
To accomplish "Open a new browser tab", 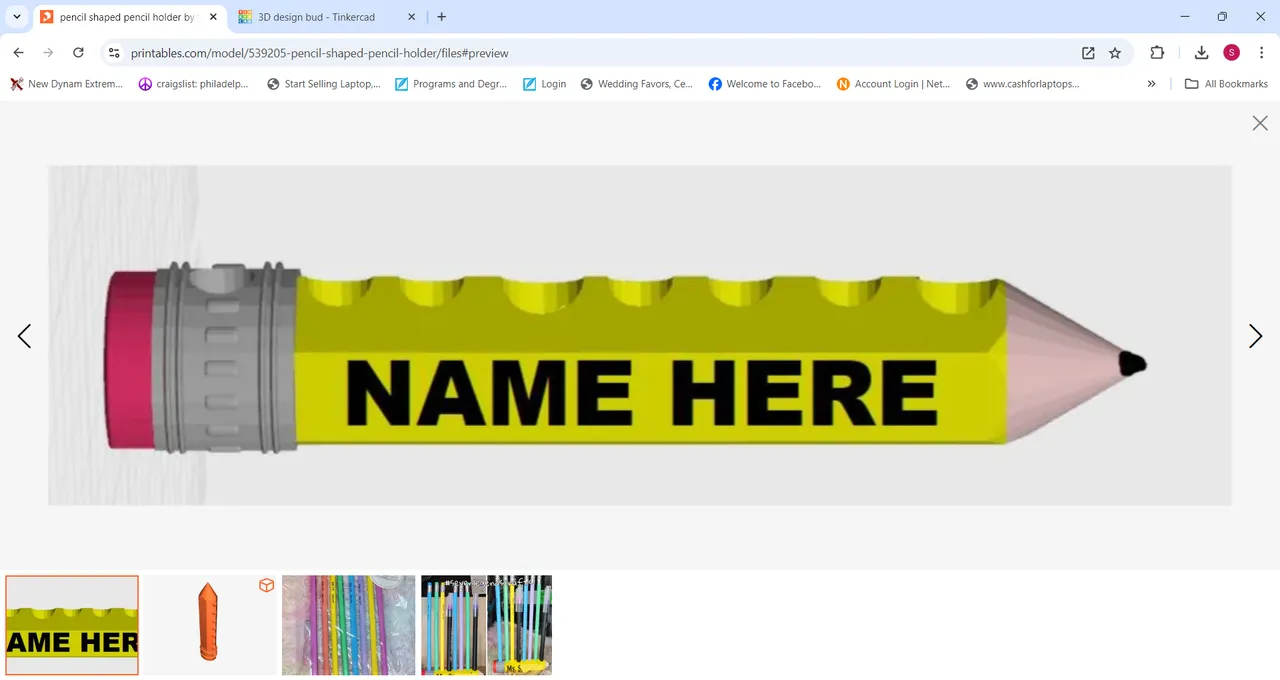I will [x=442, y=17].
